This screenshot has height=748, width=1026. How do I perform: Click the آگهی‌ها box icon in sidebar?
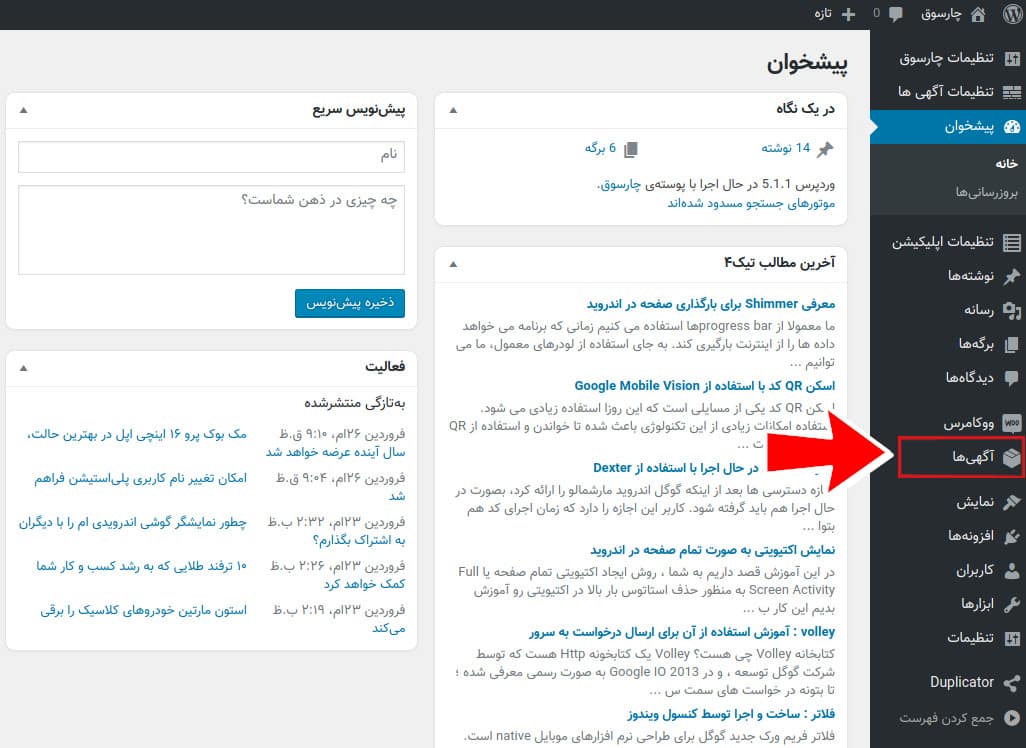click(1012, 457)
